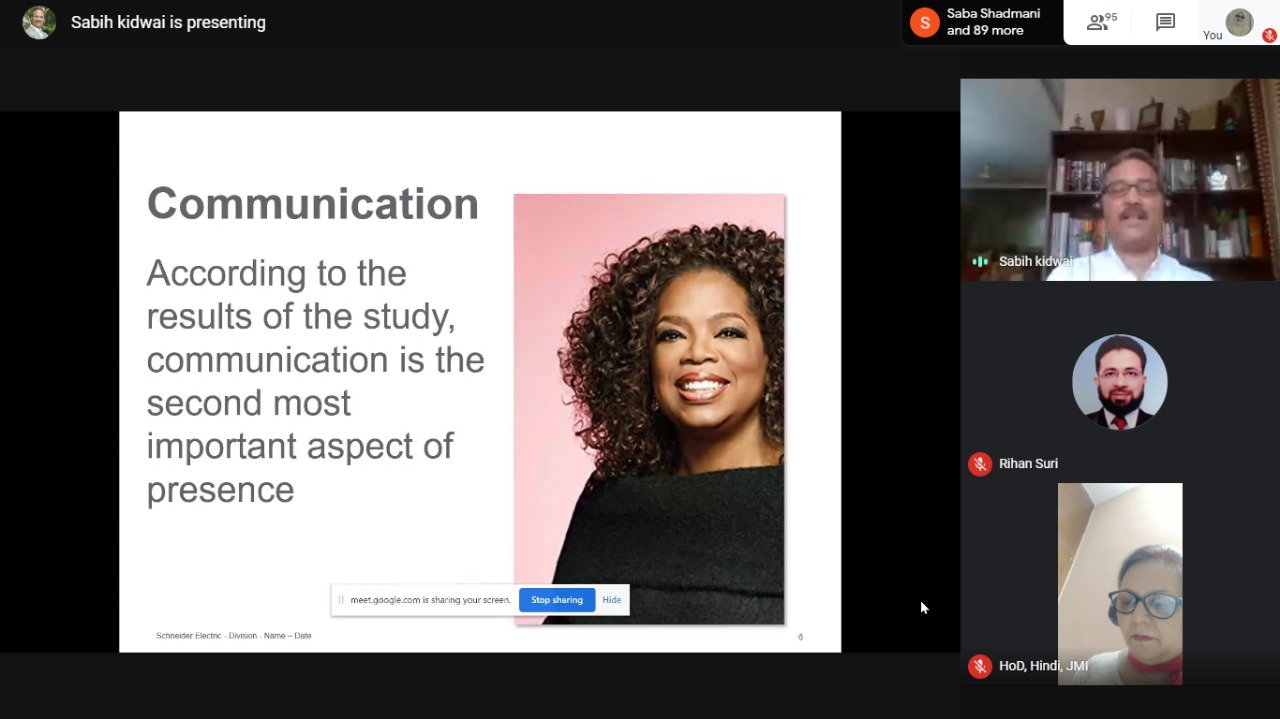Screen dimensions: 1280x719
Task: Click the 'Saba Shadmani and 89 more' text
Action: tap(992, 22)
